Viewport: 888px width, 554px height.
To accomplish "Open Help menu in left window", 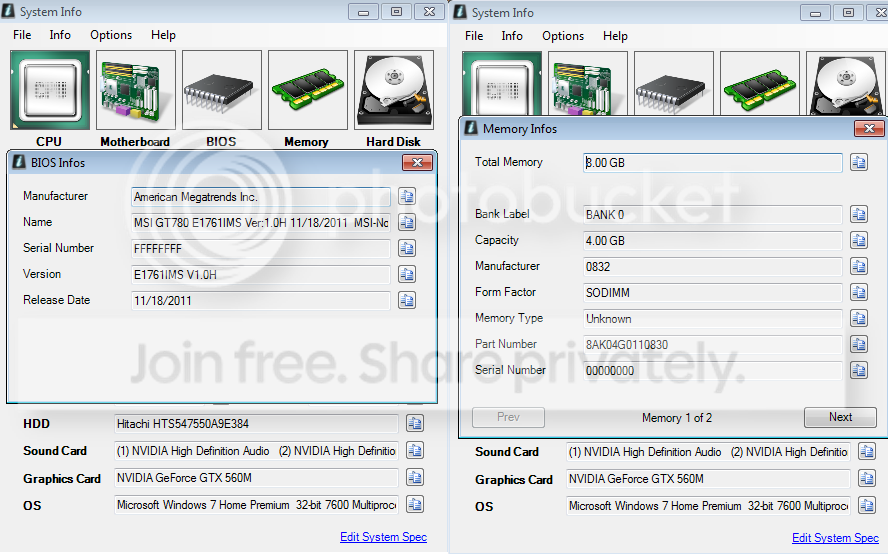I will (163, 35).
